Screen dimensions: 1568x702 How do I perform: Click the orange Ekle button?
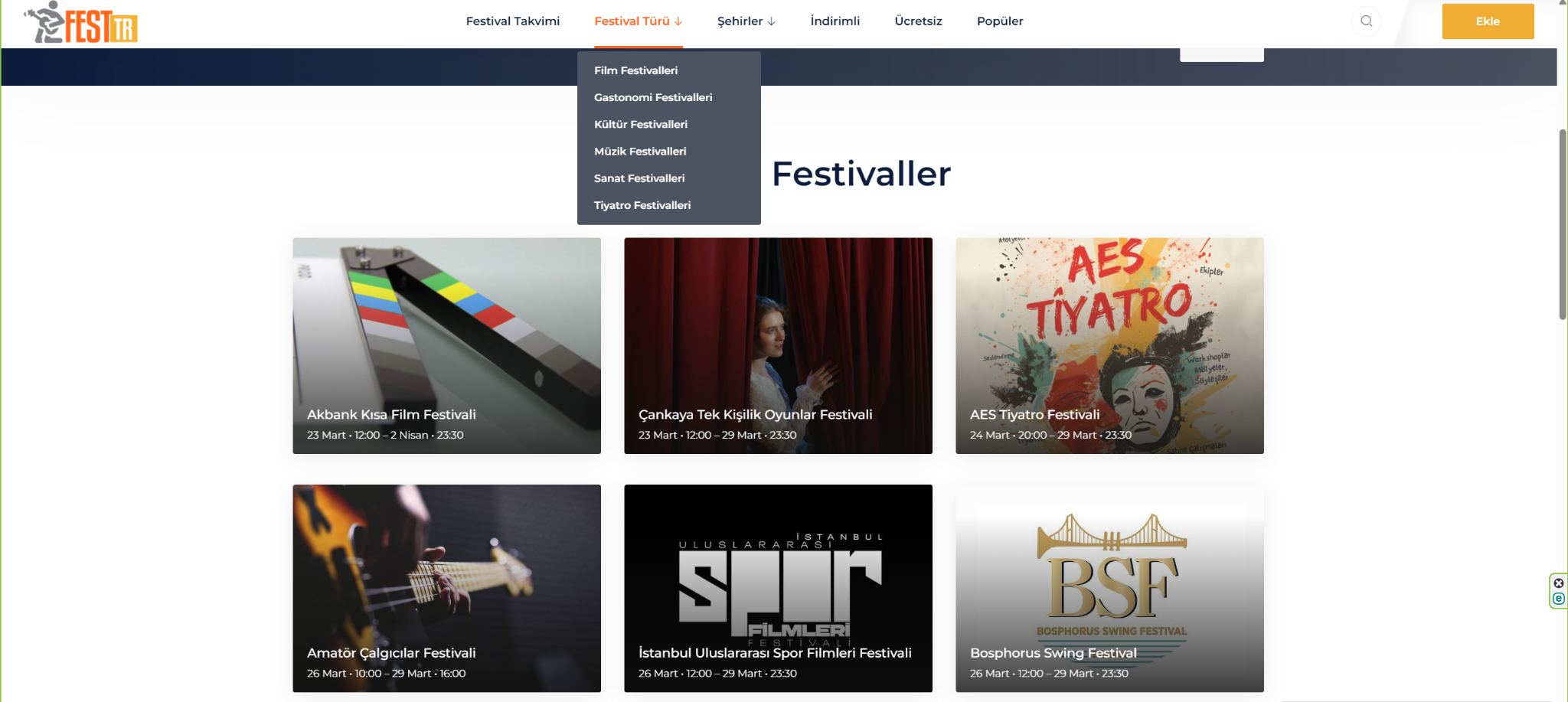pyautogui.click(x=1488, y=21)
